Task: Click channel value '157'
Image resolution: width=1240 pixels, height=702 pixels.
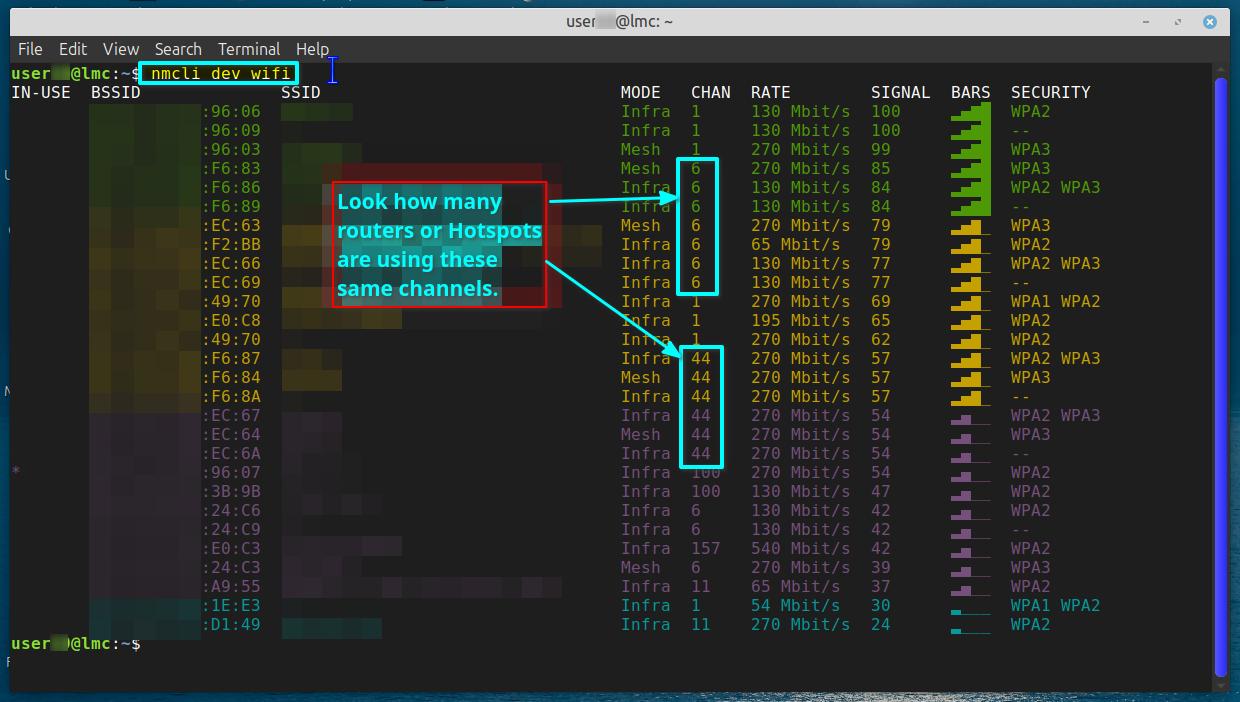Action: click(706, 548)
